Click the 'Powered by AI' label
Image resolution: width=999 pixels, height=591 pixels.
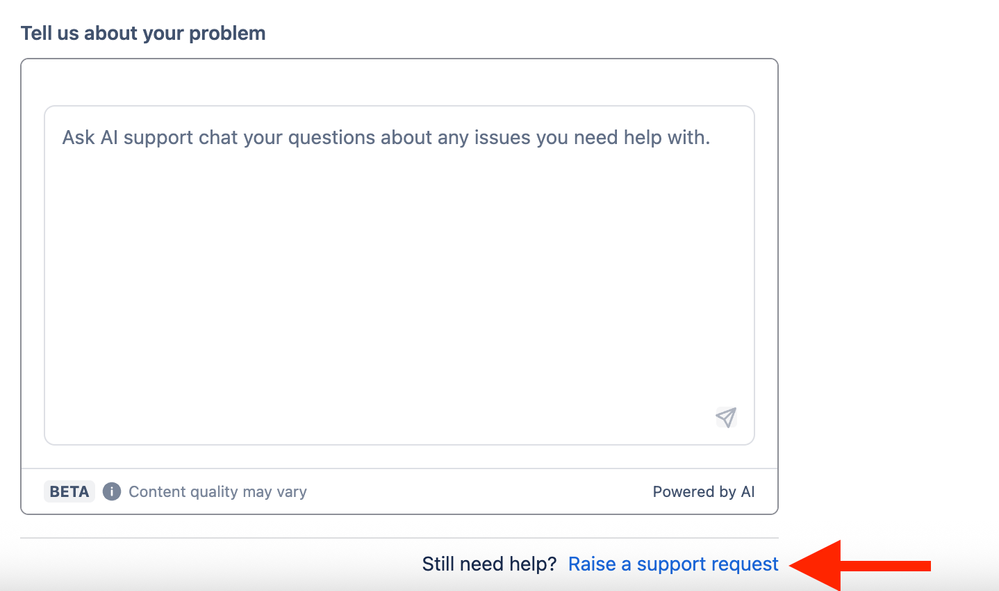tap(703, 491)
